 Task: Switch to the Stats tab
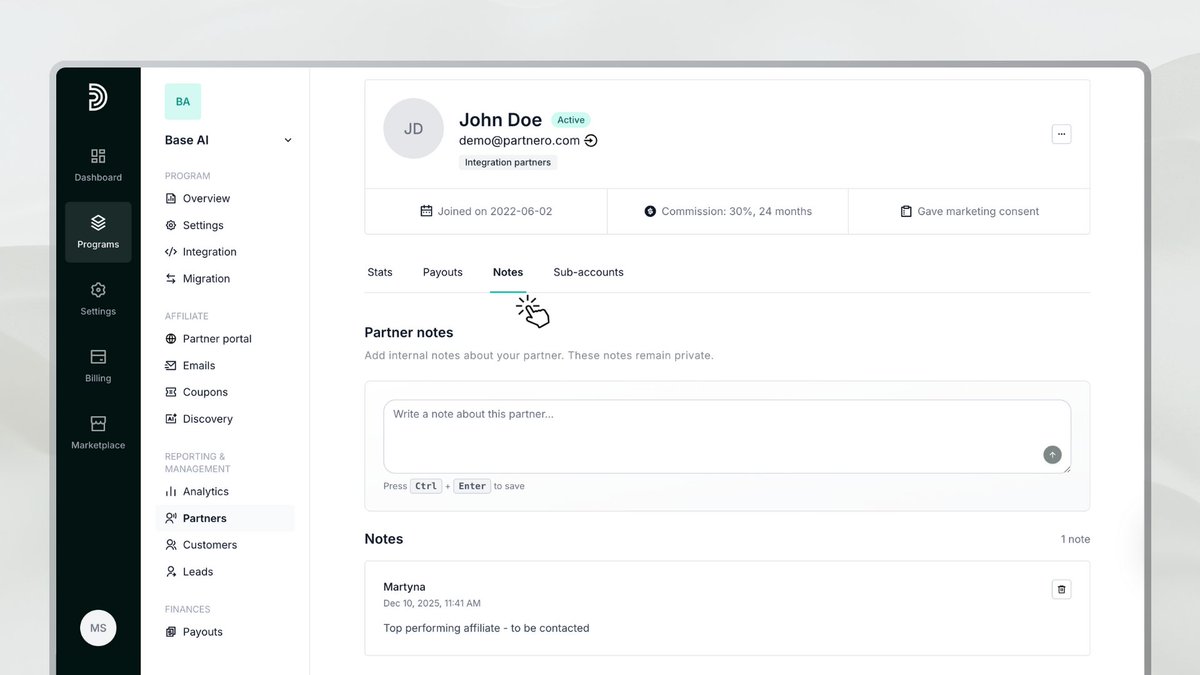point(380,272)
